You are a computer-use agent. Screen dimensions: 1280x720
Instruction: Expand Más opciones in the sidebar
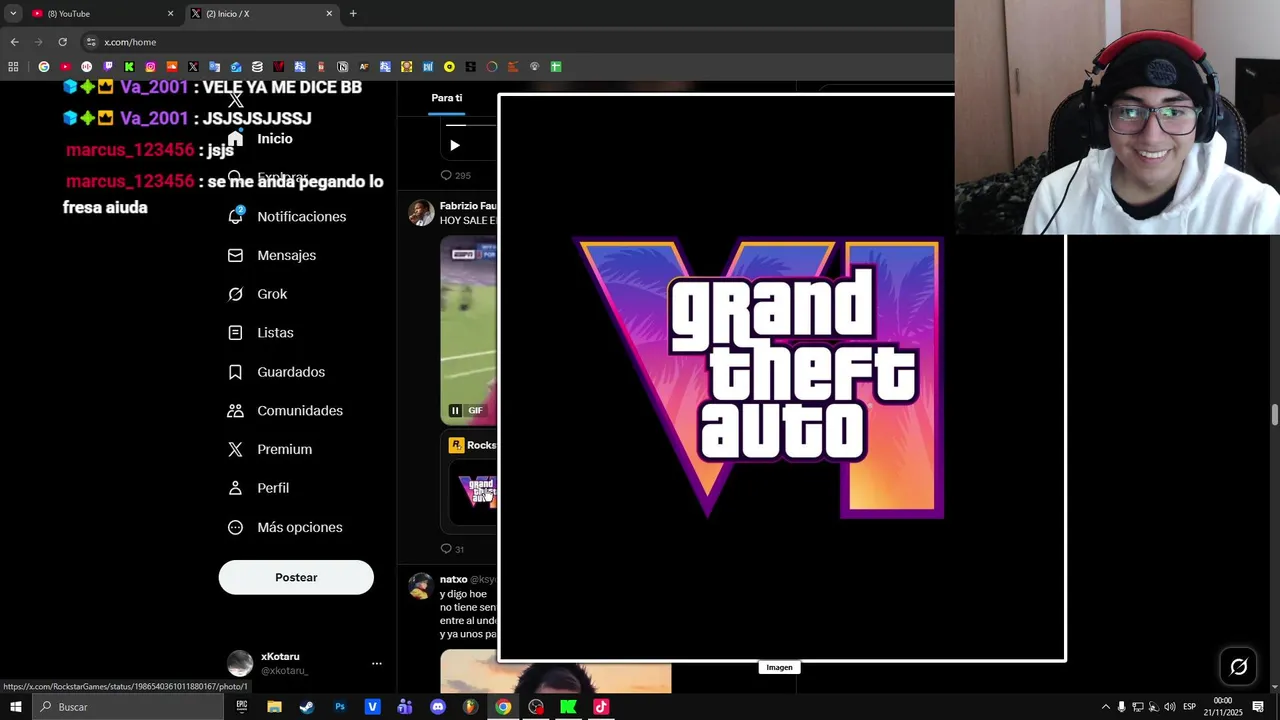(285, 527)
